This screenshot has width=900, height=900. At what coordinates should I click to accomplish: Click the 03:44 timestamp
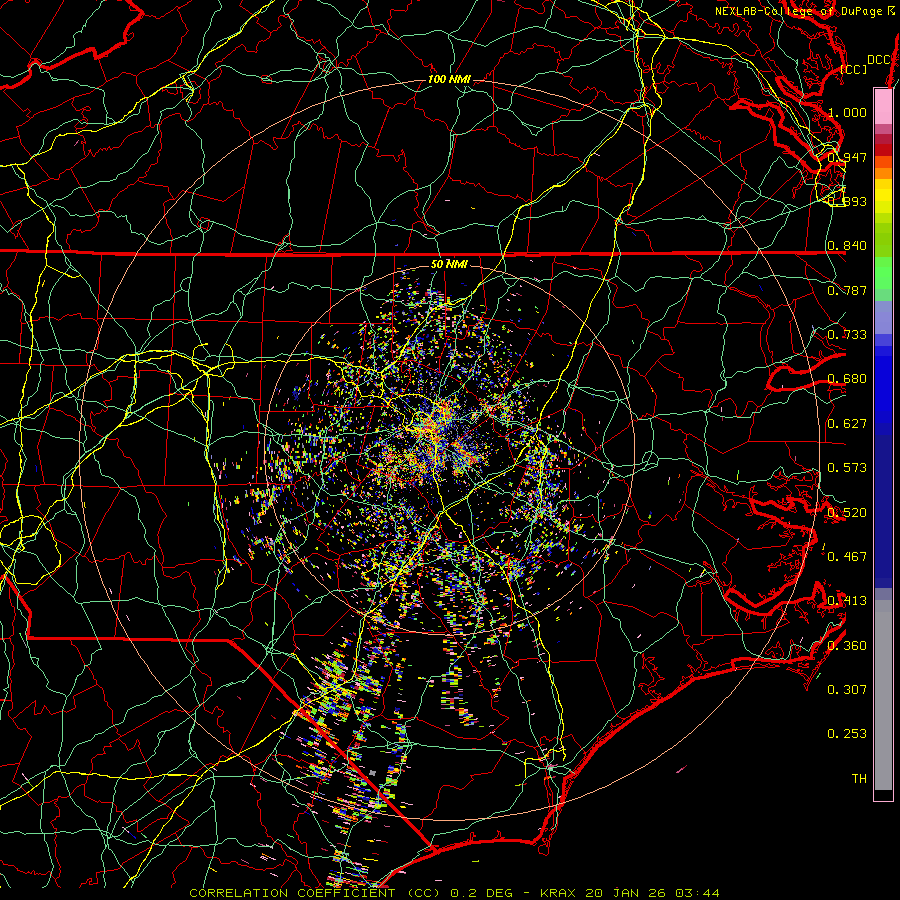(695, 893)
